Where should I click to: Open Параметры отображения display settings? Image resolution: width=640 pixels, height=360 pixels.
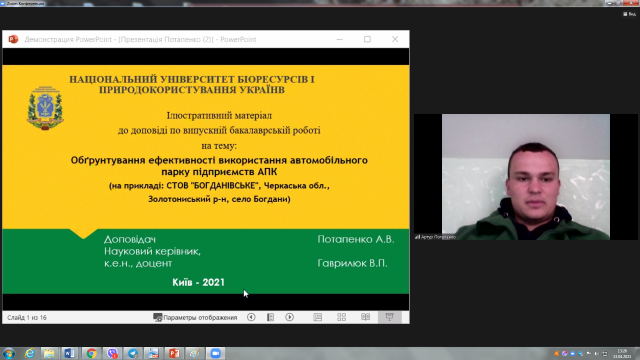195,317
